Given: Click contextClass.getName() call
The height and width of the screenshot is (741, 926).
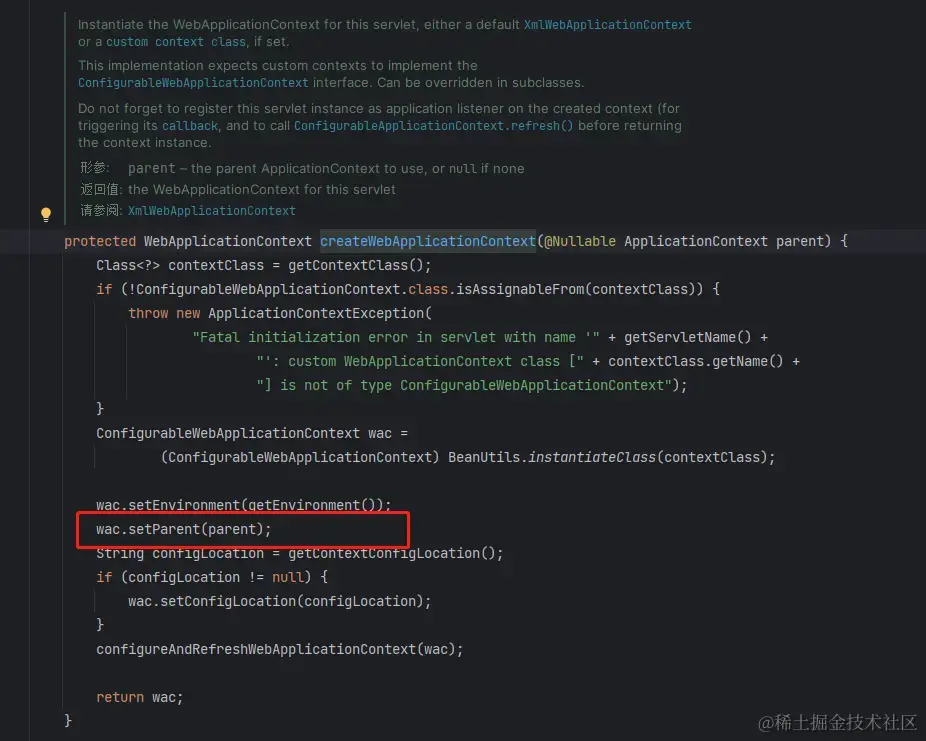Looking at the screenshot, I should 696,361.
